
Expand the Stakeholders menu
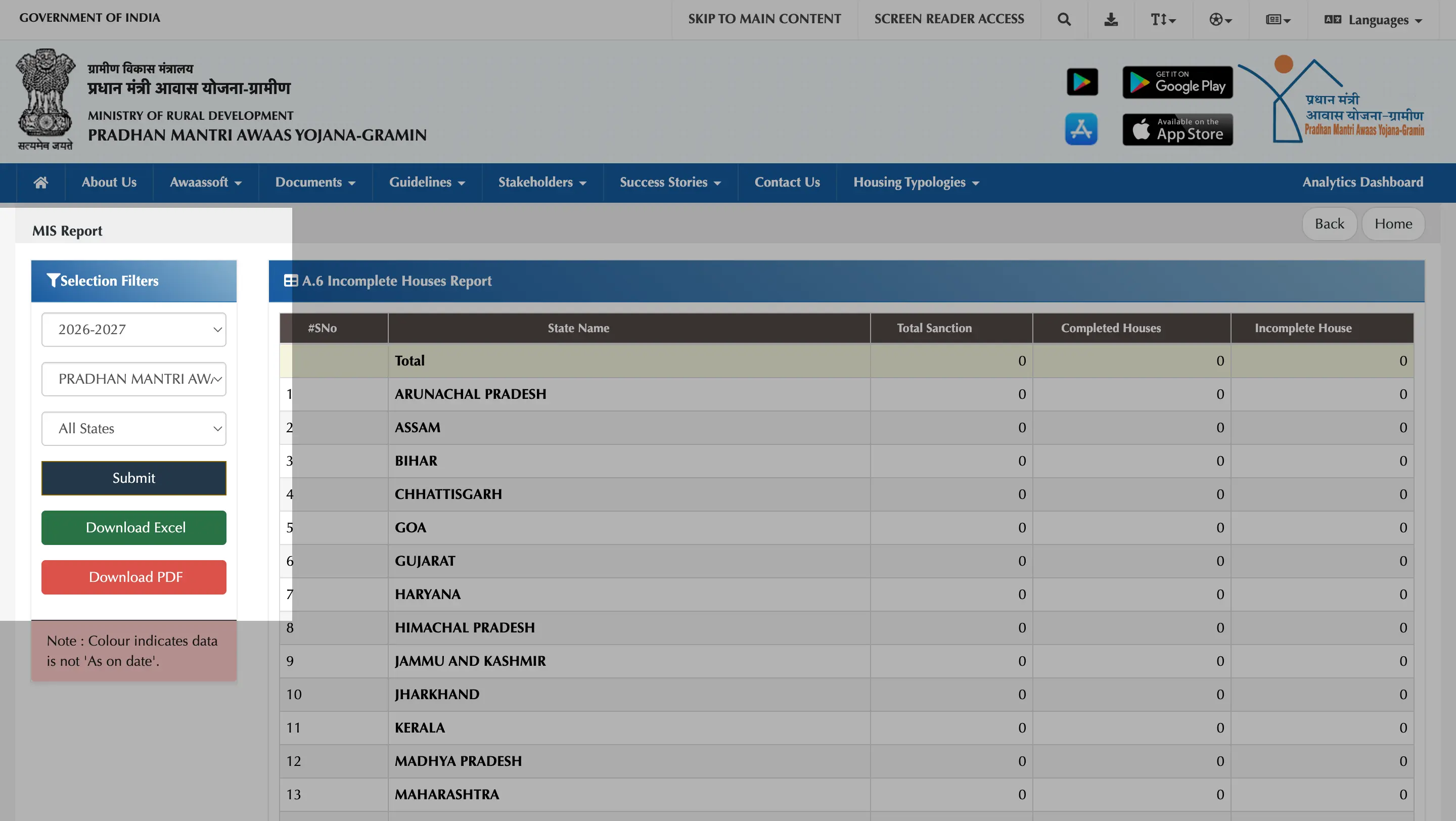(x=542, y=183)
